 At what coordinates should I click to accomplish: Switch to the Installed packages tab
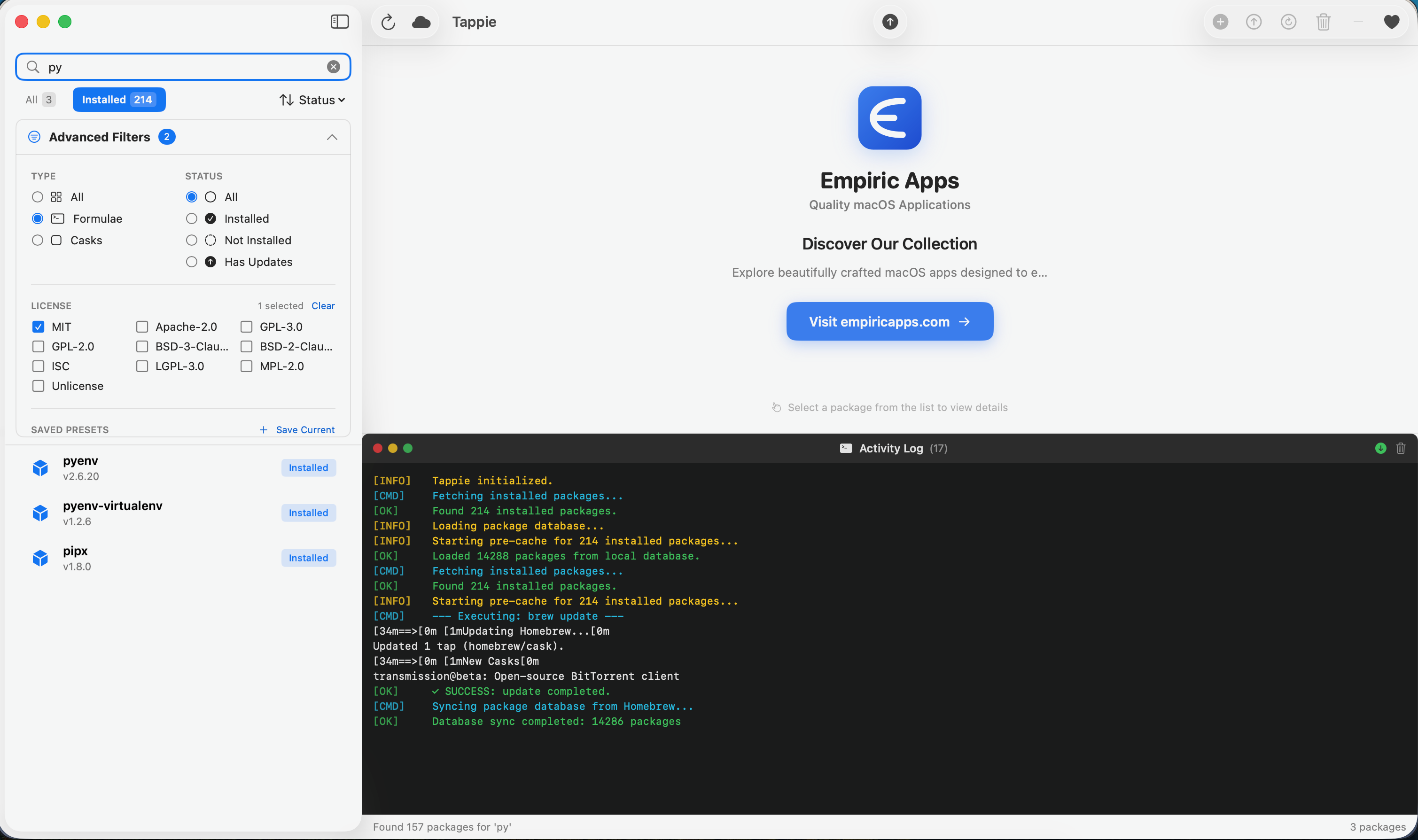[119, 99]
